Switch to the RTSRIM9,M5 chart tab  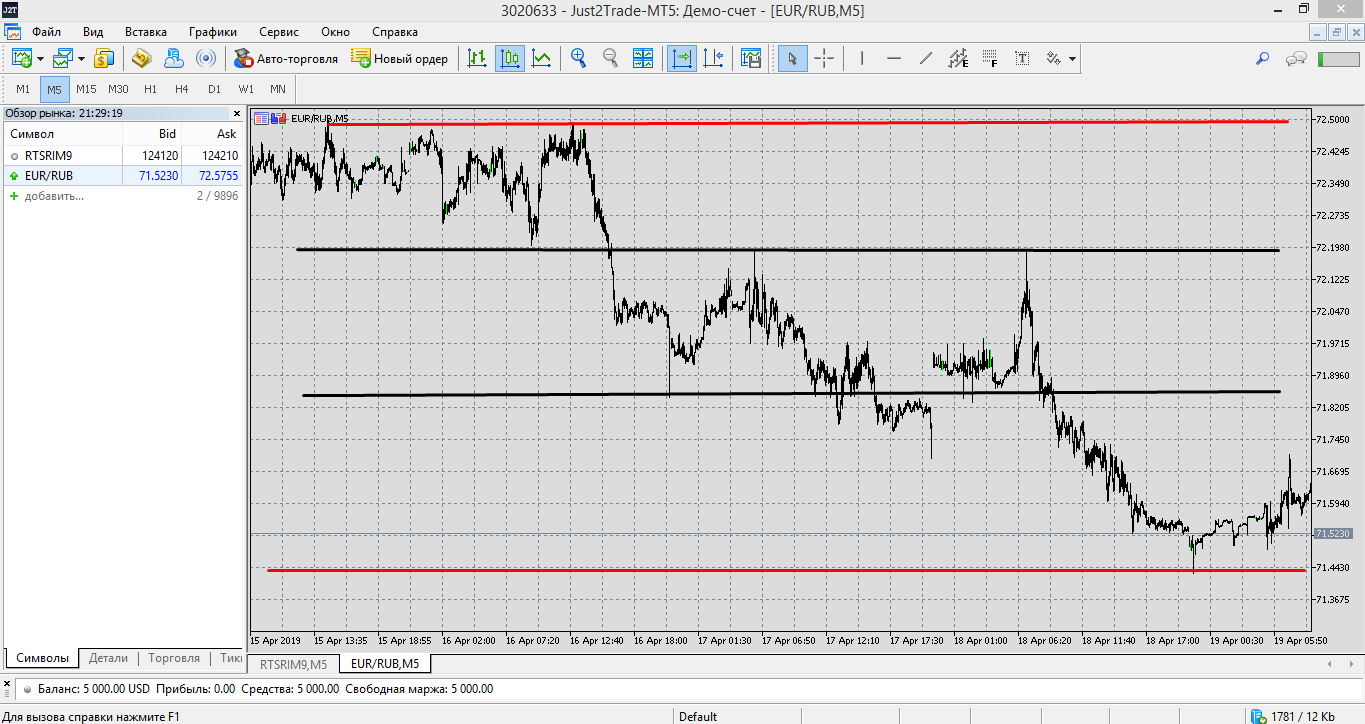point(293,663)
